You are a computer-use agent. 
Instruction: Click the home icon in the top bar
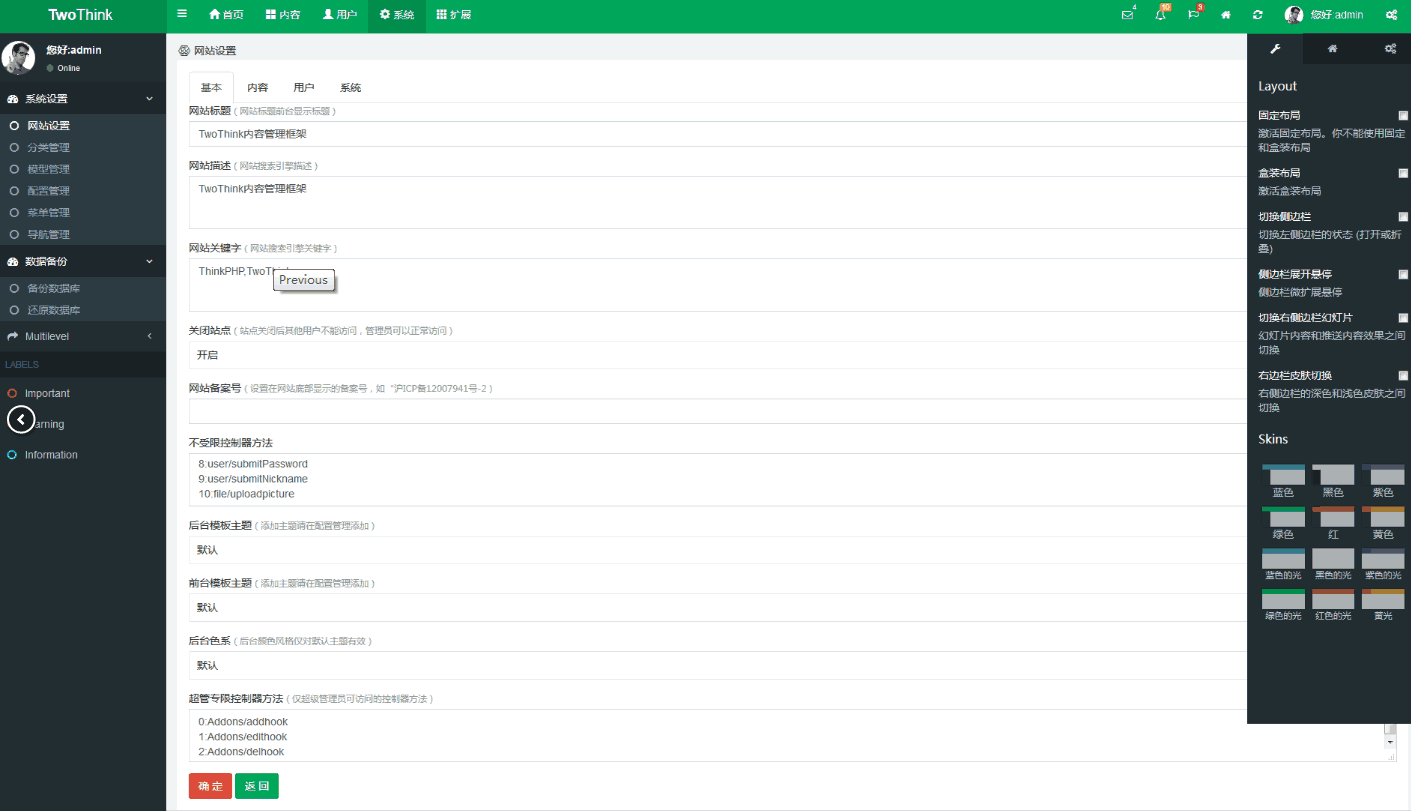pos(1226,15)
